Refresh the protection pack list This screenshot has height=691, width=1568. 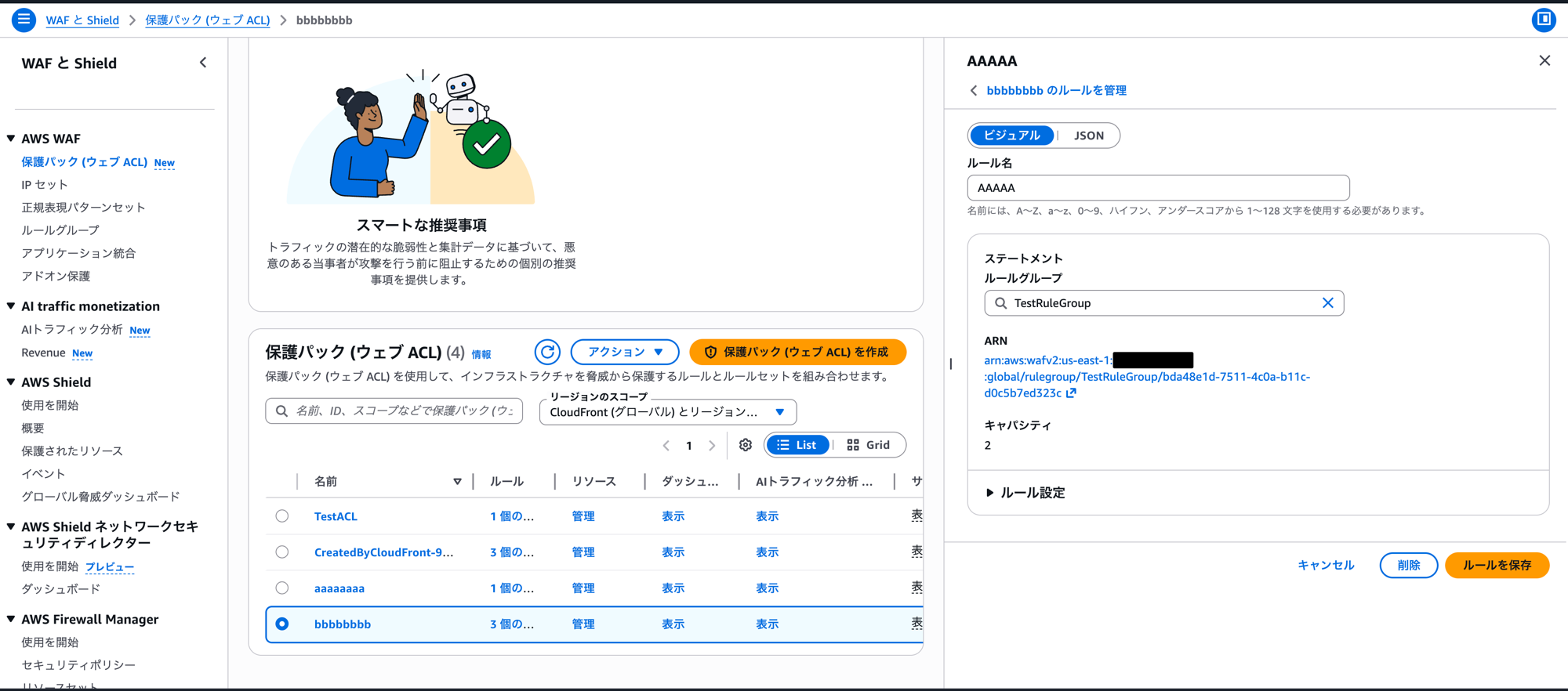(x=547, y=352)
